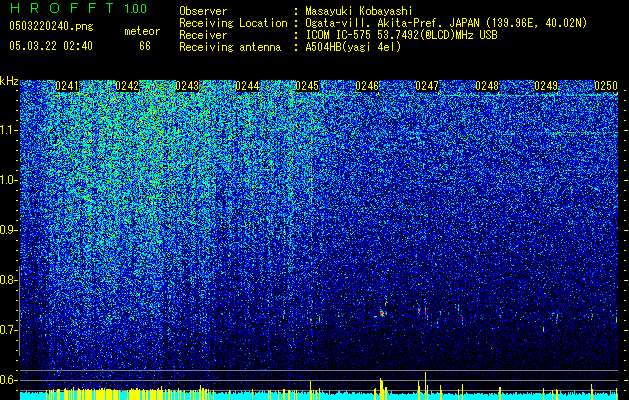Click time marker 0249 on spectrogram
The height and width of the screenshot is (400, 629).
pyautogui.click(x=546, y=86)
